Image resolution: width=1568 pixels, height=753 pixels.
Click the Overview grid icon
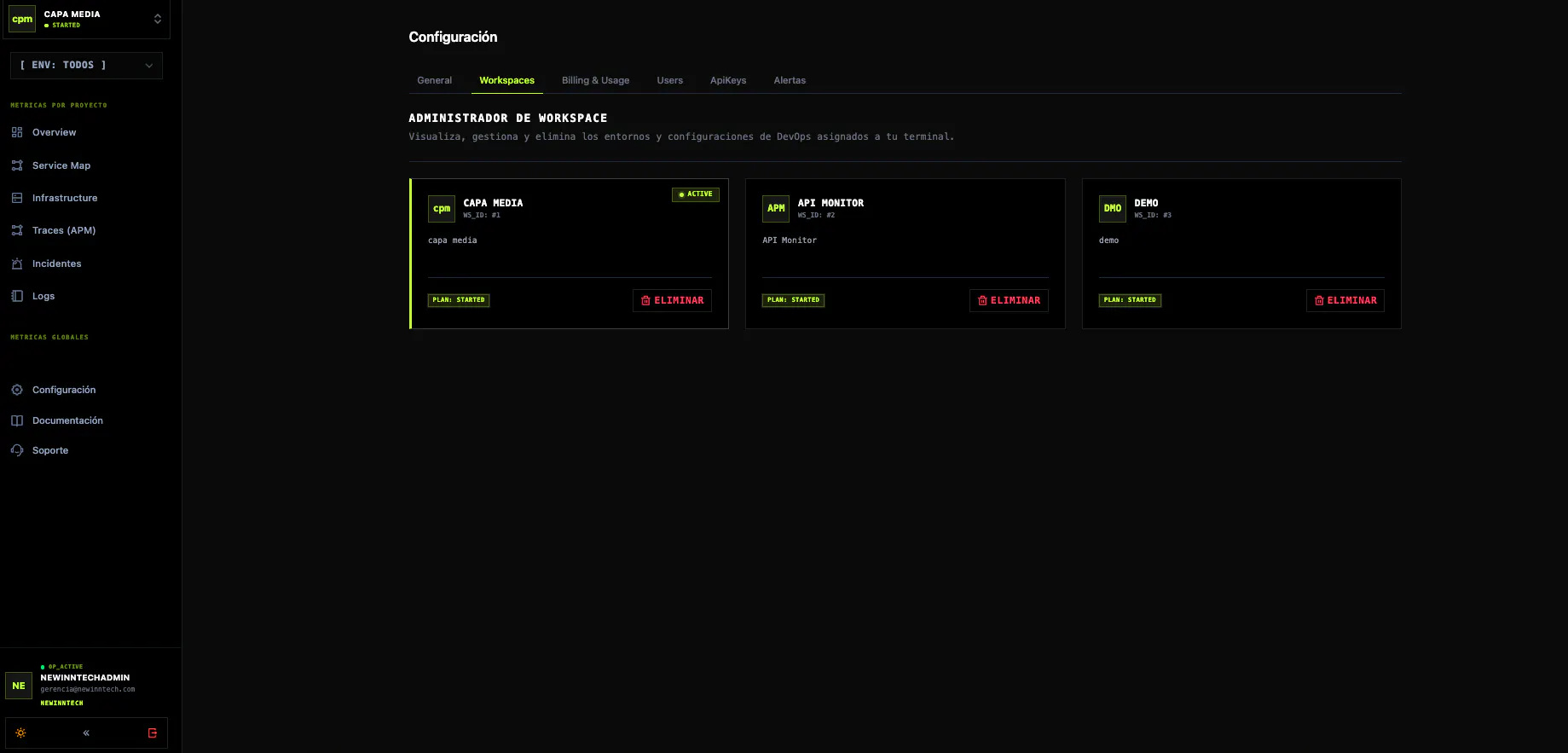17,132
